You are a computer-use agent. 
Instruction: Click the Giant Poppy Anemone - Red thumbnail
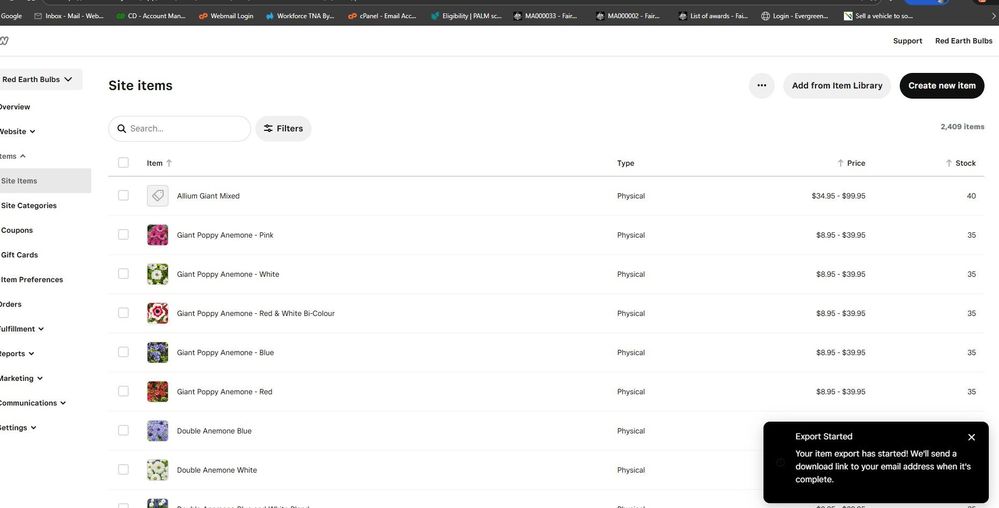pyautogui.click(x=157, y=391)
